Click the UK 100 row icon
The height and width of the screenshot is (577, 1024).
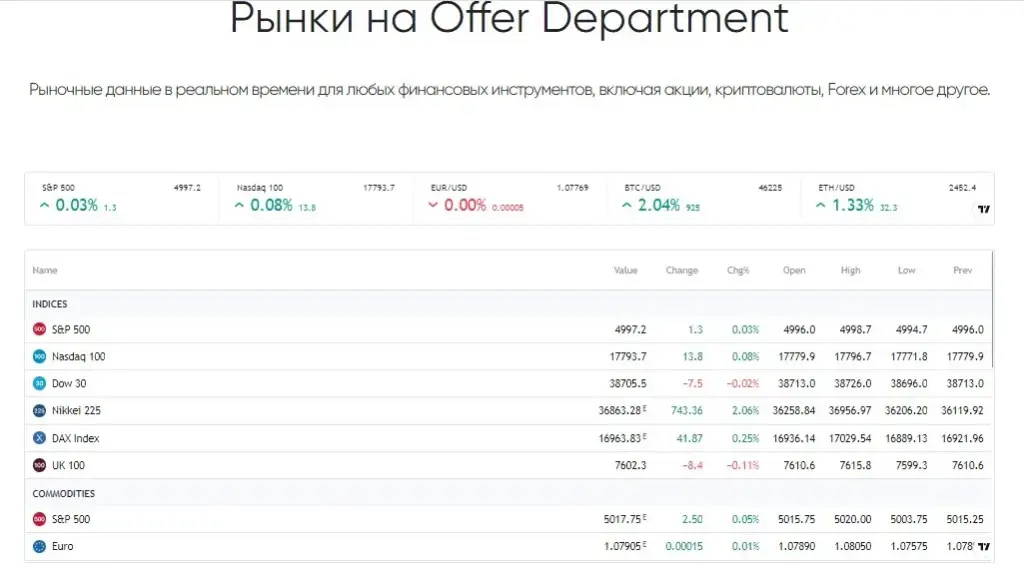pyautogui.click(x=39, y=465)
